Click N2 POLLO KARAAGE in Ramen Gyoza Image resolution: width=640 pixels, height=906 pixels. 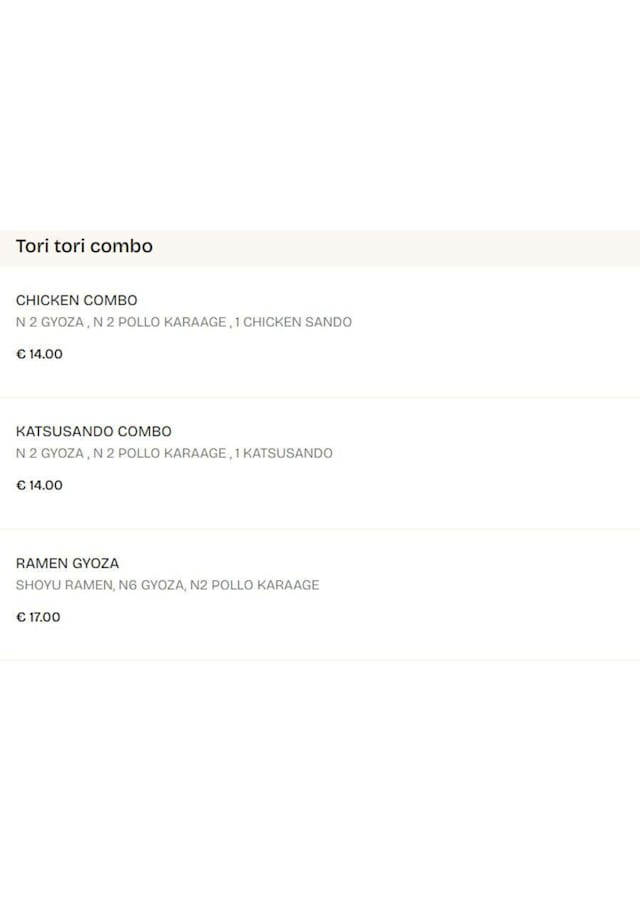(254, 585)
